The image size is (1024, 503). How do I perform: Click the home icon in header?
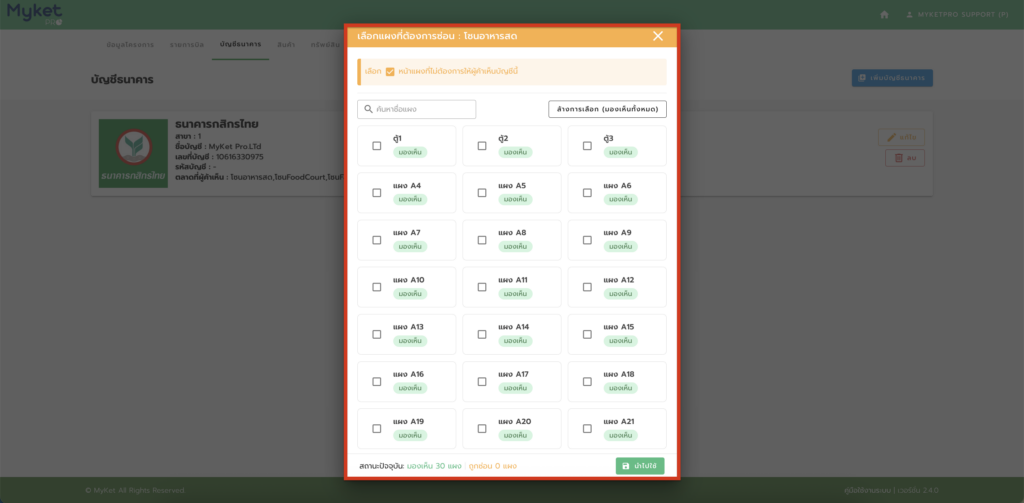884,15
